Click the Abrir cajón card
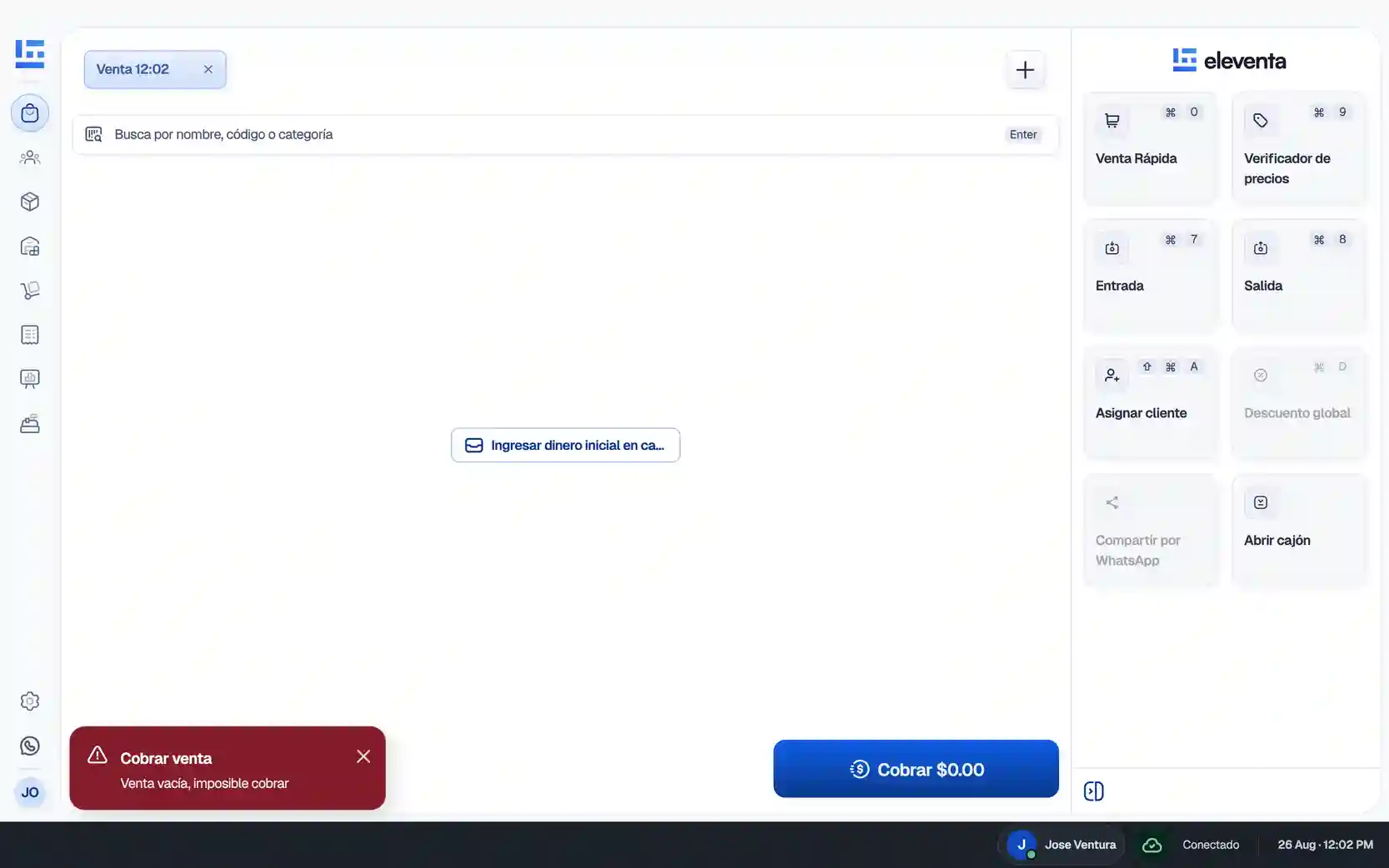Image resolution: width=1389 pixels, height=868 pixels. [x=1299, y=530]
